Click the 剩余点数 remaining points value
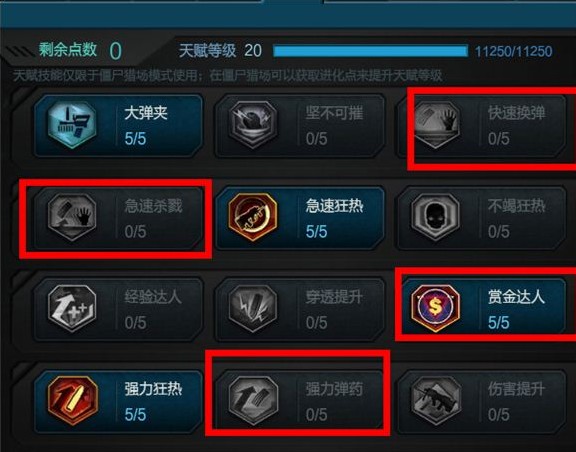Image resolution: width=576 pixels, height=452 pixels. point(115,51)
